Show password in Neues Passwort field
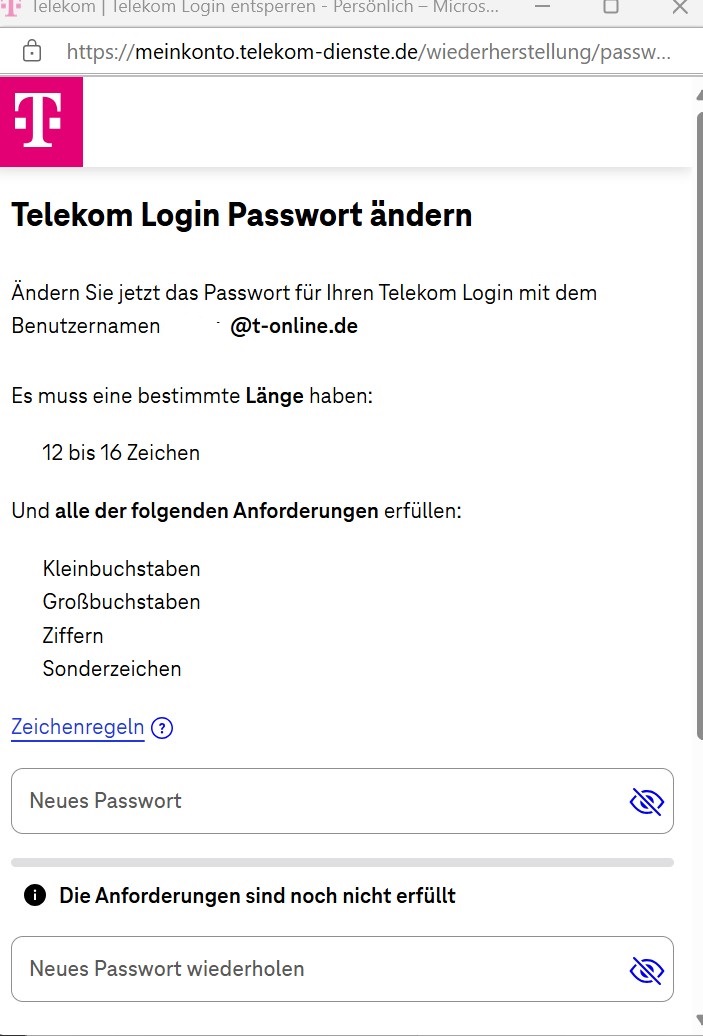The width and height of the screenshot is (703, 1036). 646,801
